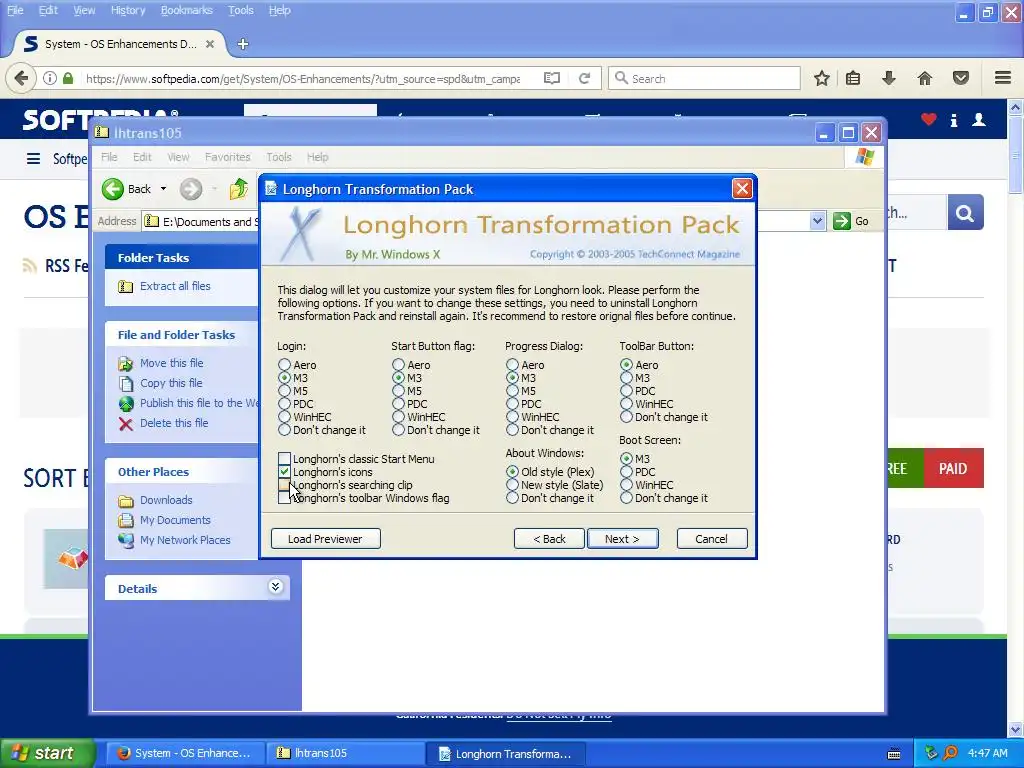Select PDC under Progress Dialog

(x=512, y=404)
